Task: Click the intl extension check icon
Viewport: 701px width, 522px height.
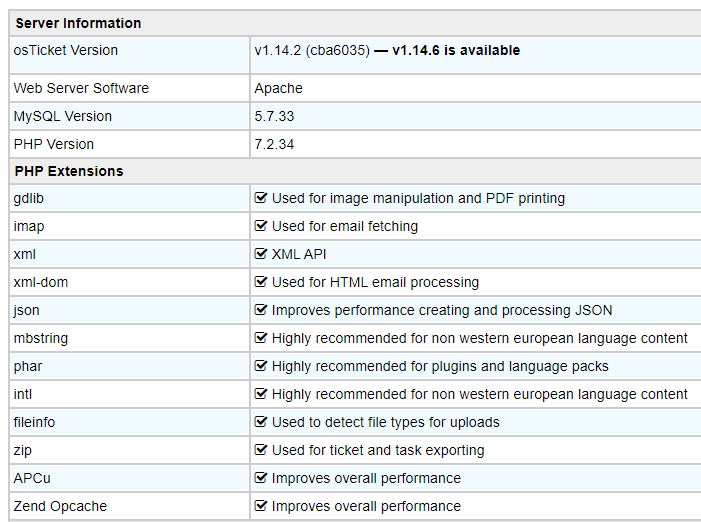Action: [x=261, y=394]
